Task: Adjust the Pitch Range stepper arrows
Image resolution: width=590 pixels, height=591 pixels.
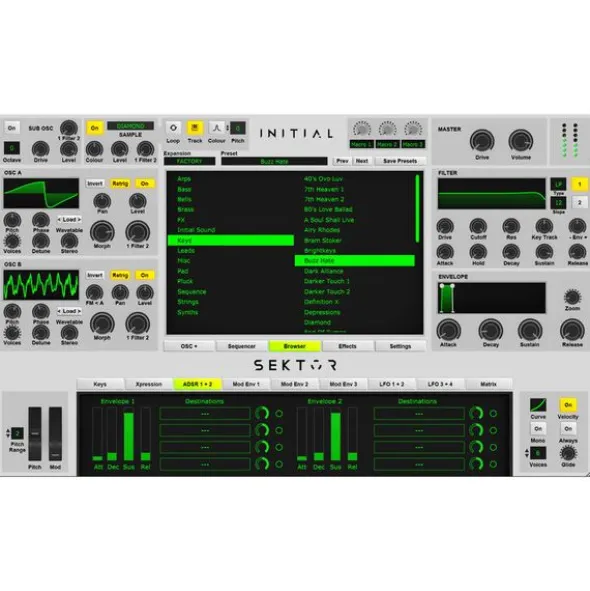Action: click(x=8, y=433)
